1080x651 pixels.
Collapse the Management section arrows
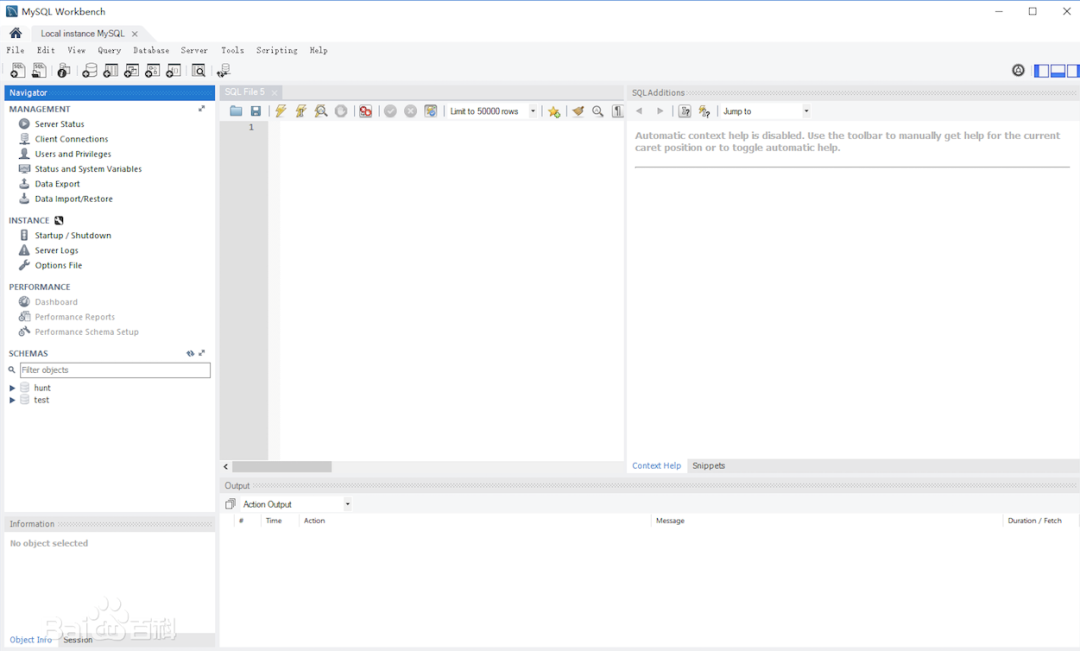tap(202, 109)
